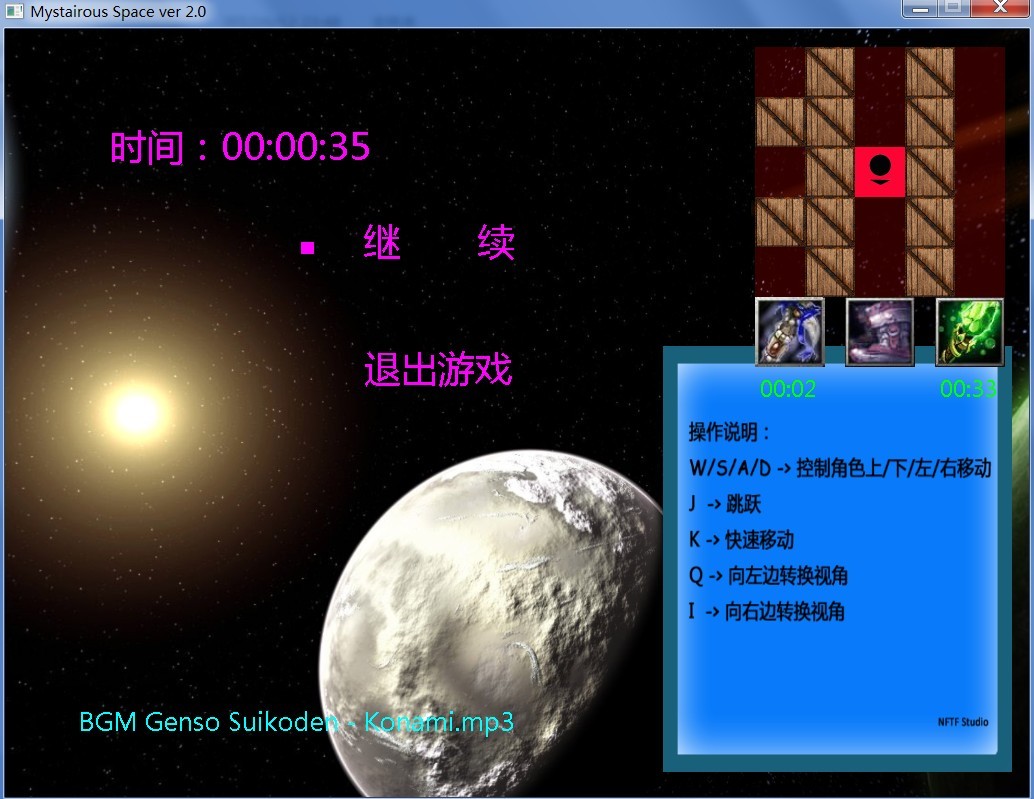Screen dimensions: 1034x799
Task: Click the red player marker on the minimap
Action: pyautogui.click(x=880, y=171)
